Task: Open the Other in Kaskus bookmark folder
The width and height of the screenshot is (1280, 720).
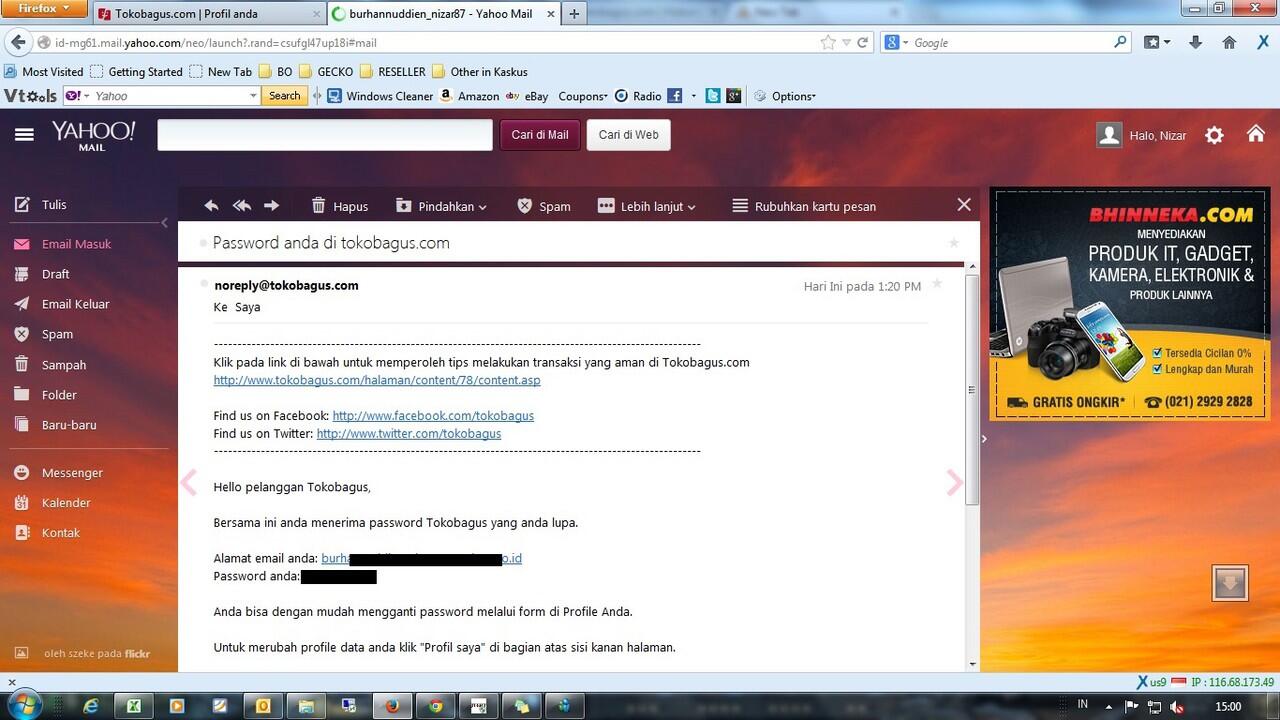Action: pyautogui.click(x=480, y=72)
